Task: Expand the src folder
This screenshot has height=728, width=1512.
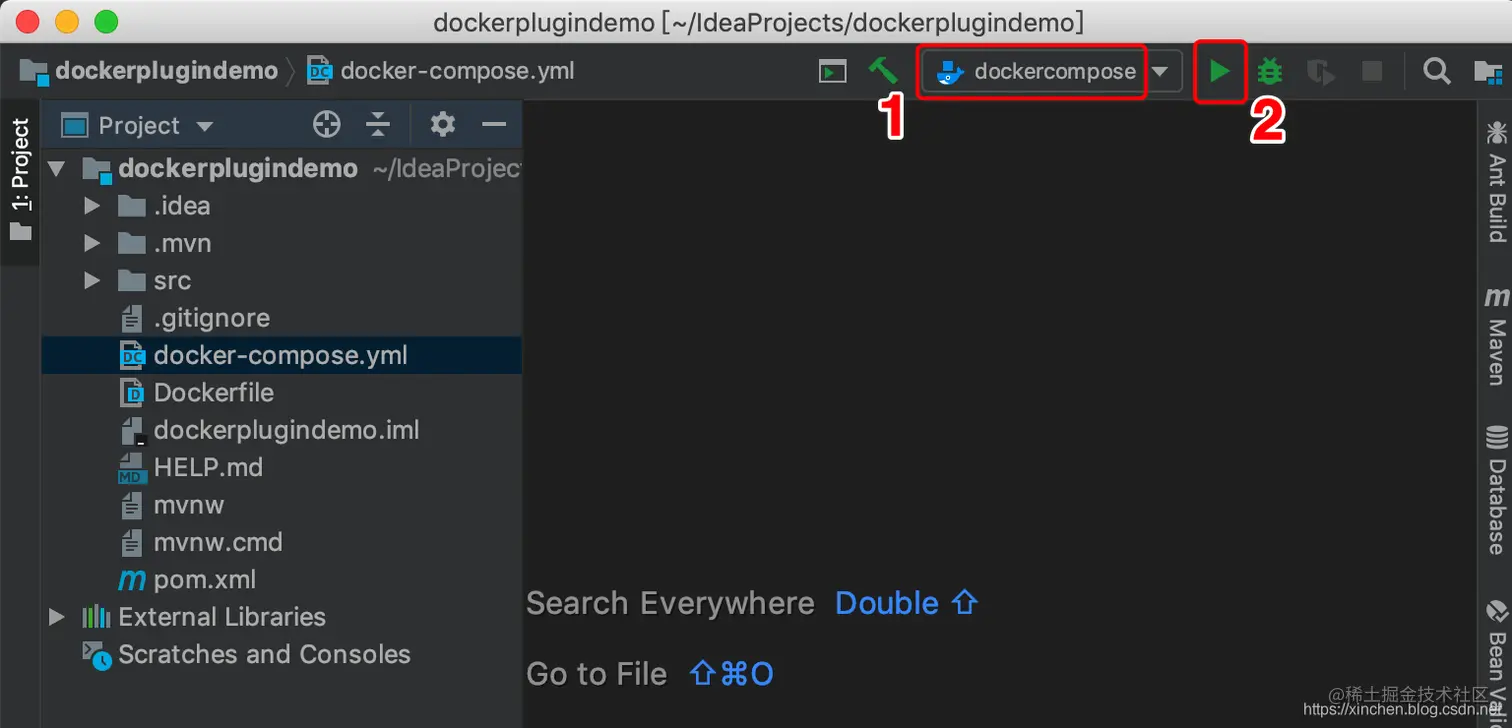Action: tap(91, 280)
